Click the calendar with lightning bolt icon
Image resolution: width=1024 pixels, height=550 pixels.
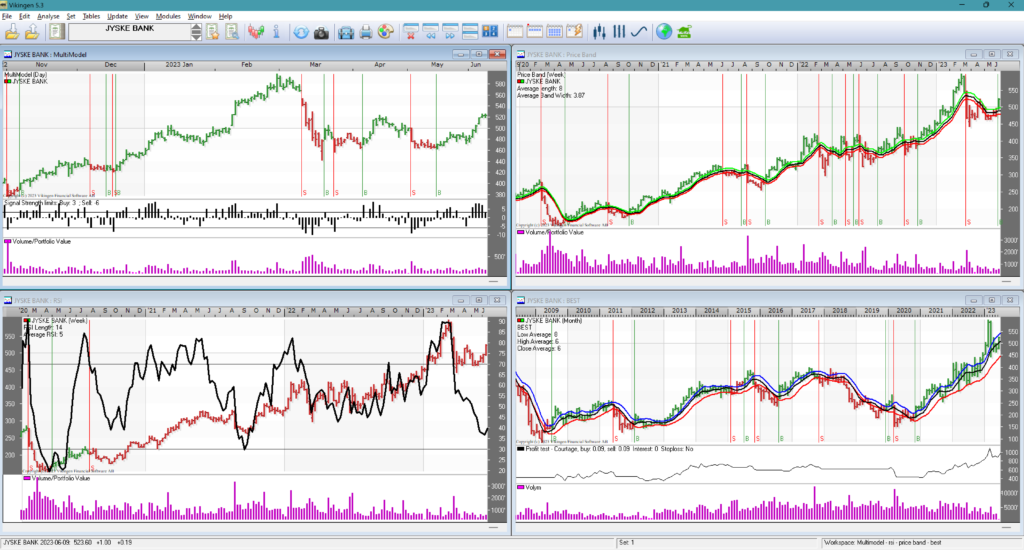[574, 31]
